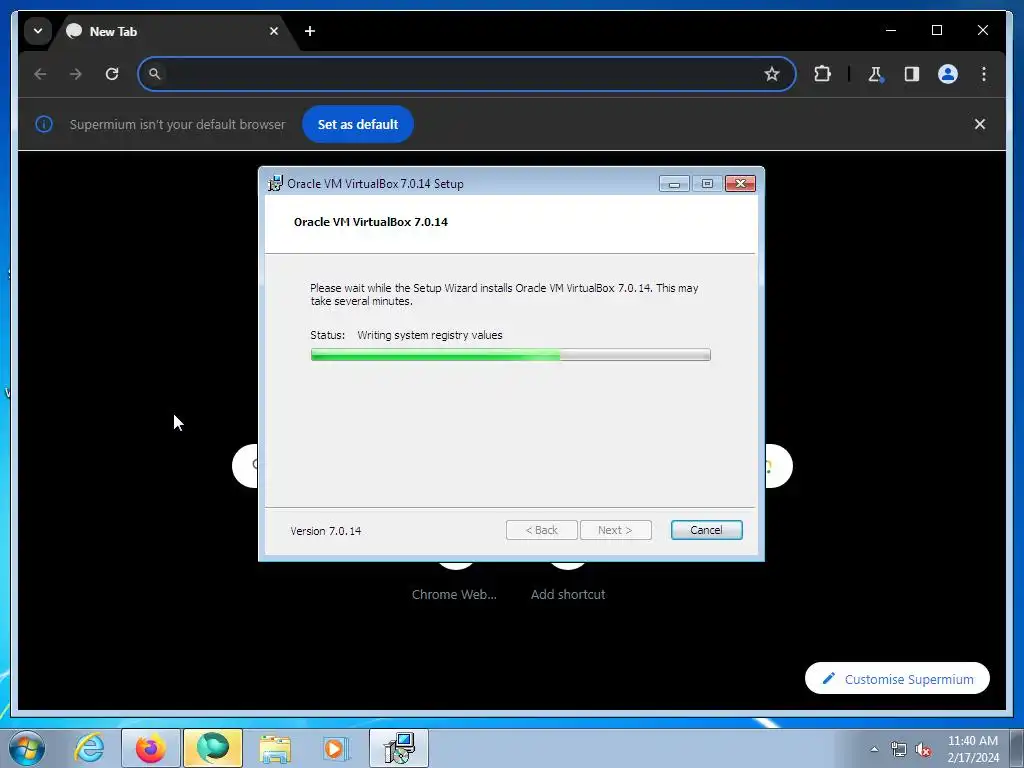Viewport: 1024px width, 768px height.
Task: Open Customise Supermium
Action: point(897,679)
